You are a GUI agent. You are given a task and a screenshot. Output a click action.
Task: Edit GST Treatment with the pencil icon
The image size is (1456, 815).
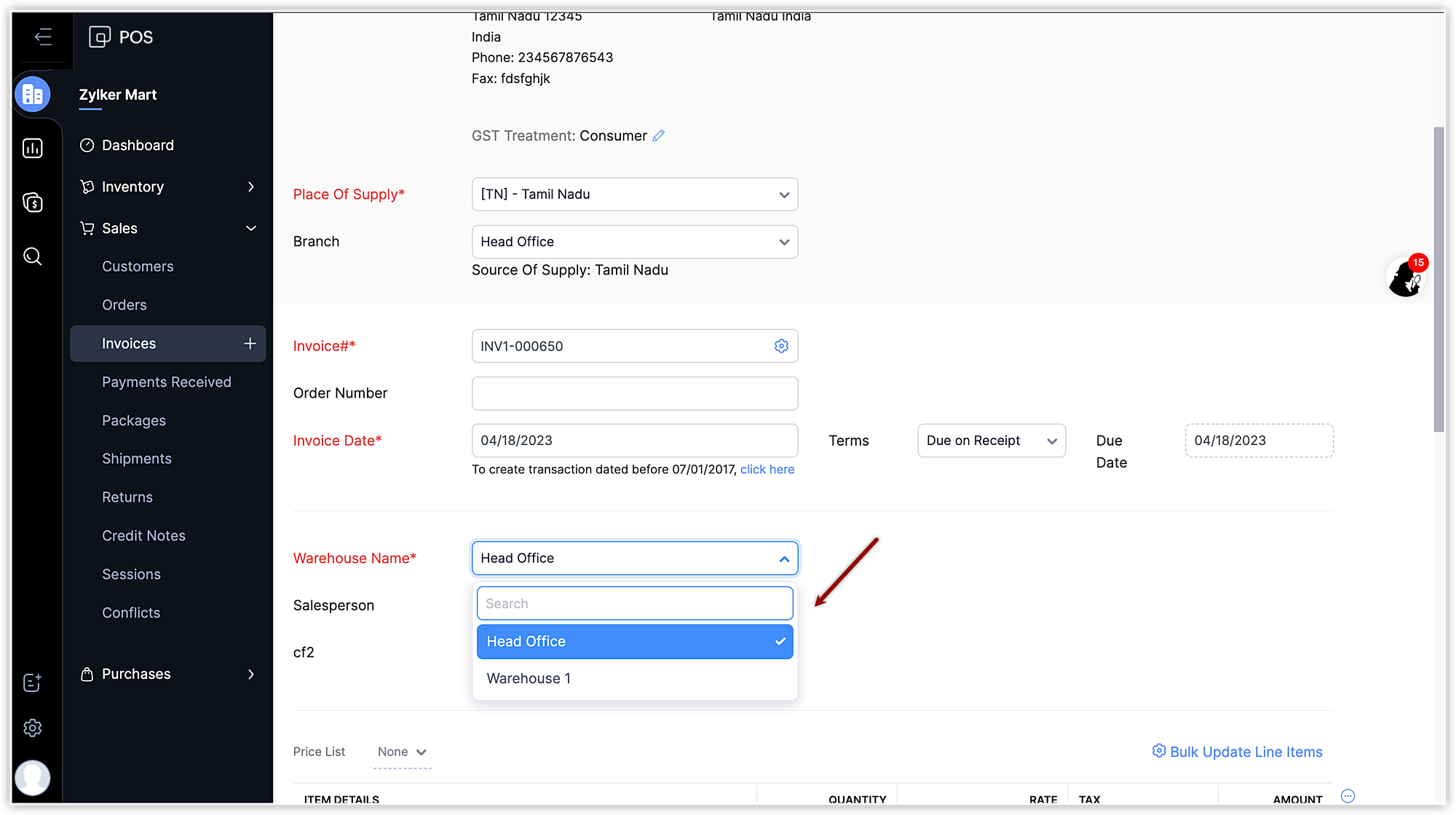[x=659, y=136]
